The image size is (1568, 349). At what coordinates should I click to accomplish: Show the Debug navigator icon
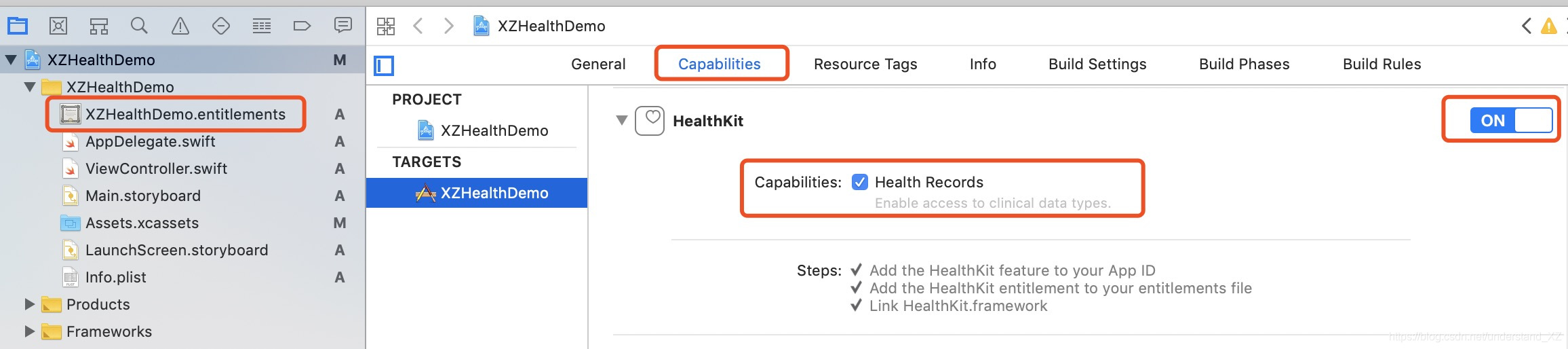(262, 26)
